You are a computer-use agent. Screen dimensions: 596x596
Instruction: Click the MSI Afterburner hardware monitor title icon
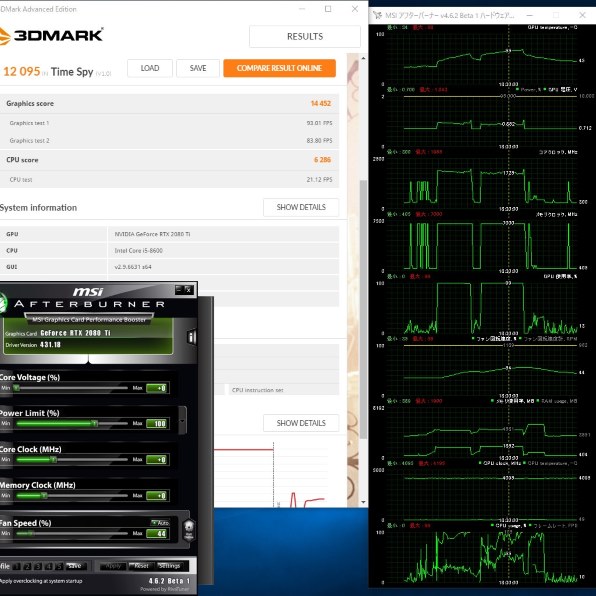coord(377,15)
